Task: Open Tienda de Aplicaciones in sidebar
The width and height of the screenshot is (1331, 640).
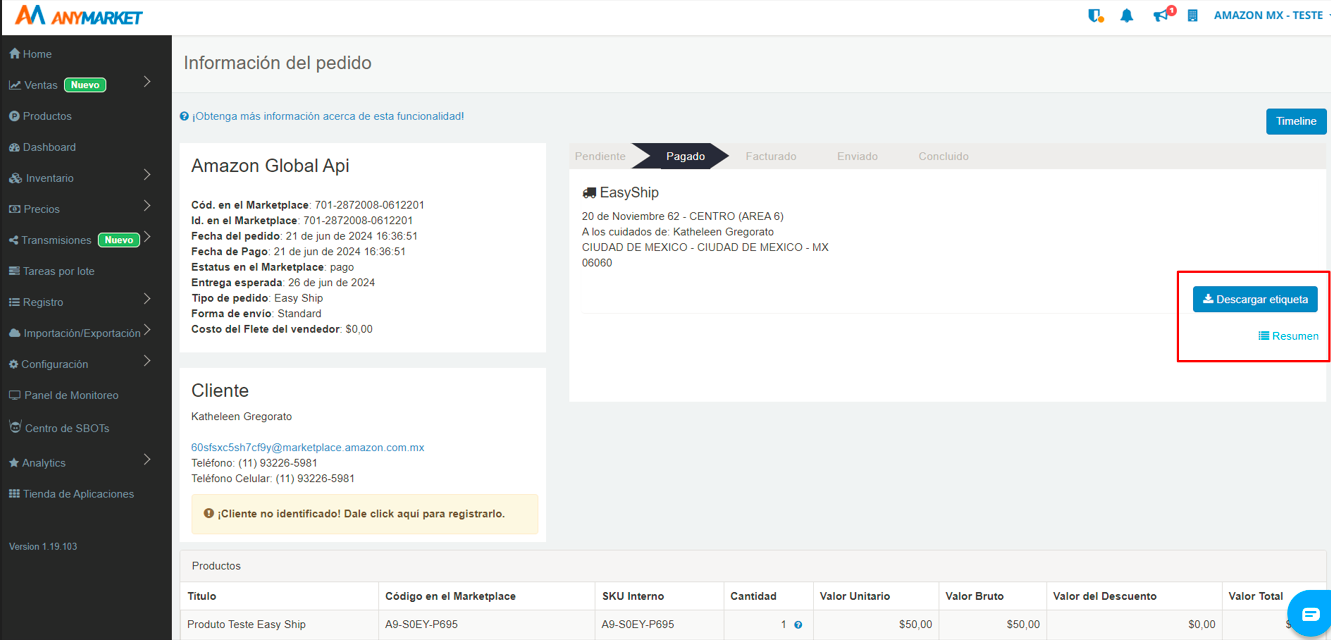Action: coord(71,494)
